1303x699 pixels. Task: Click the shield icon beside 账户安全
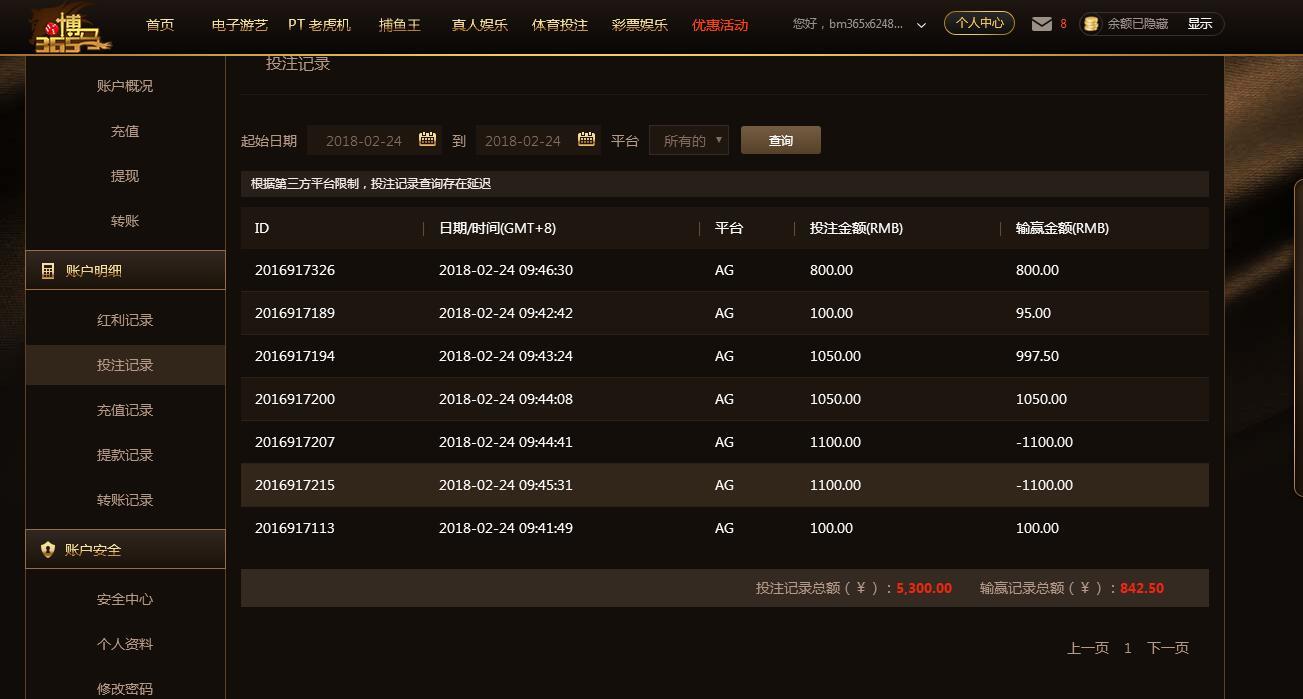pyautogui.click(x=47, y=550)
